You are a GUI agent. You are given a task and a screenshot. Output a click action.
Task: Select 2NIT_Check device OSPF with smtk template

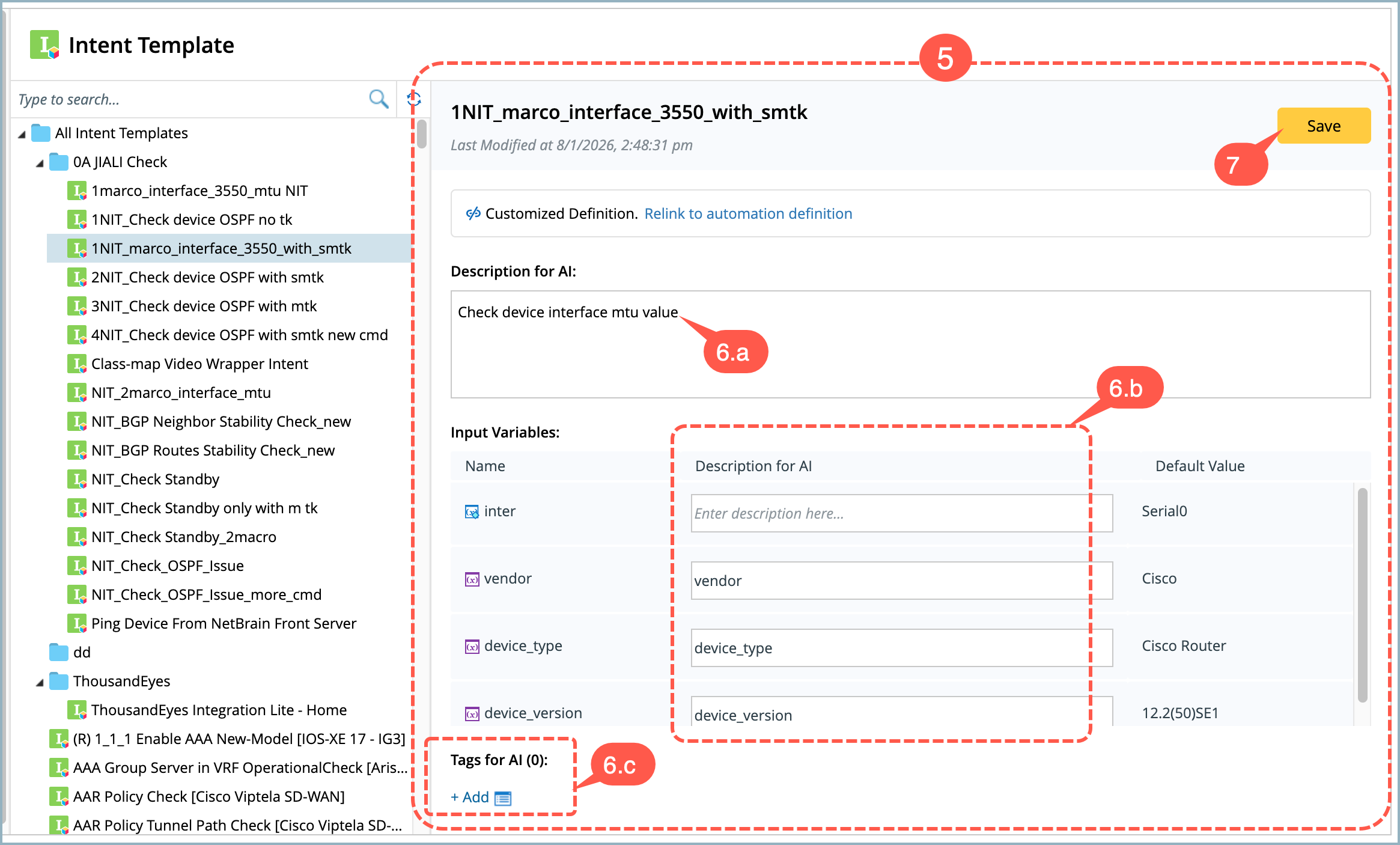(x=207, y=277)
